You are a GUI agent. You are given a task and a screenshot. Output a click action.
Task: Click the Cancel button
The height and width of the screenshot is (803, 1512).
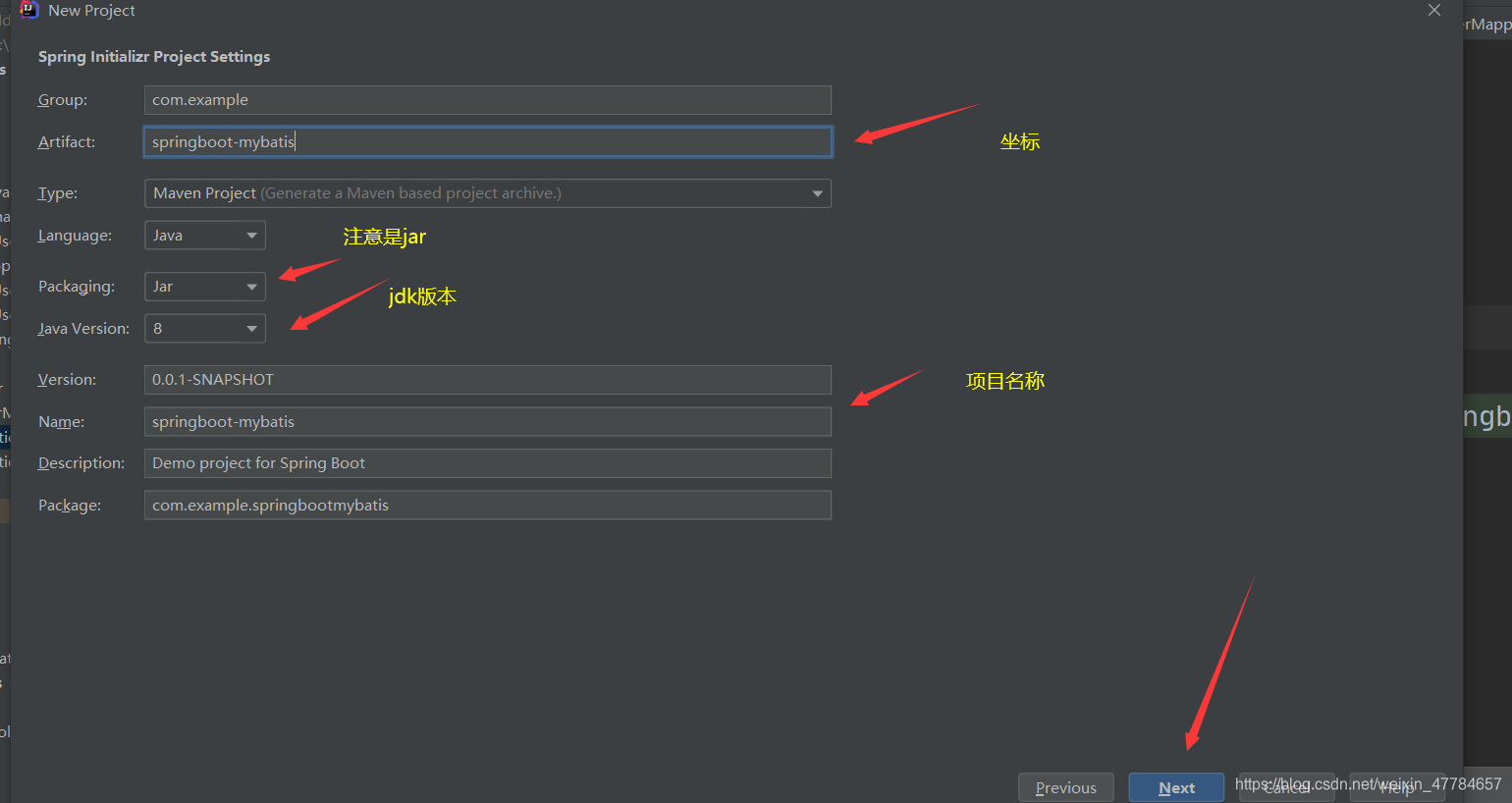[x=1287, y=787]
